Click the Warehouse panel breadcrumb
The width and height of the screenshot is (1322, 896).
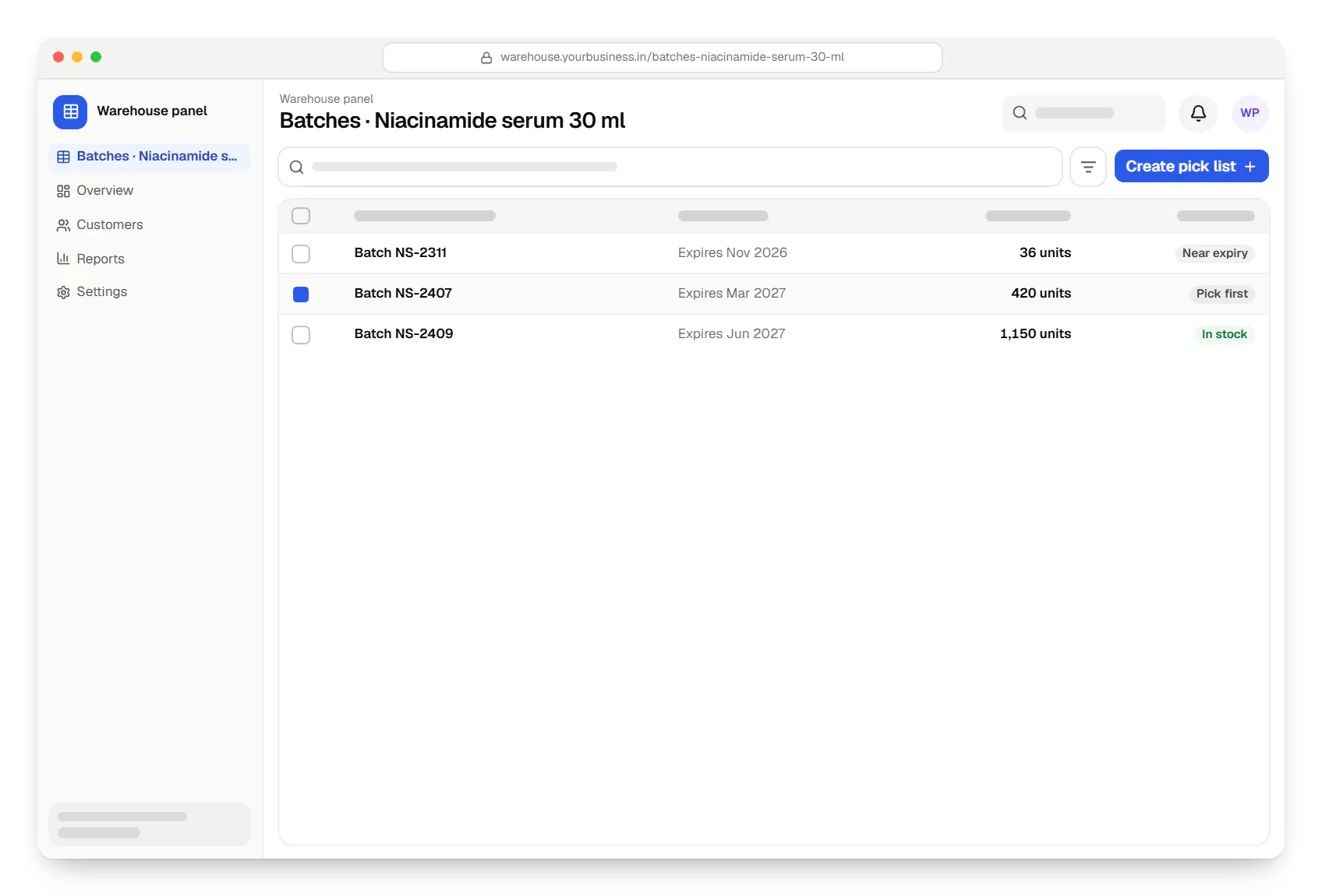point(326,99)
